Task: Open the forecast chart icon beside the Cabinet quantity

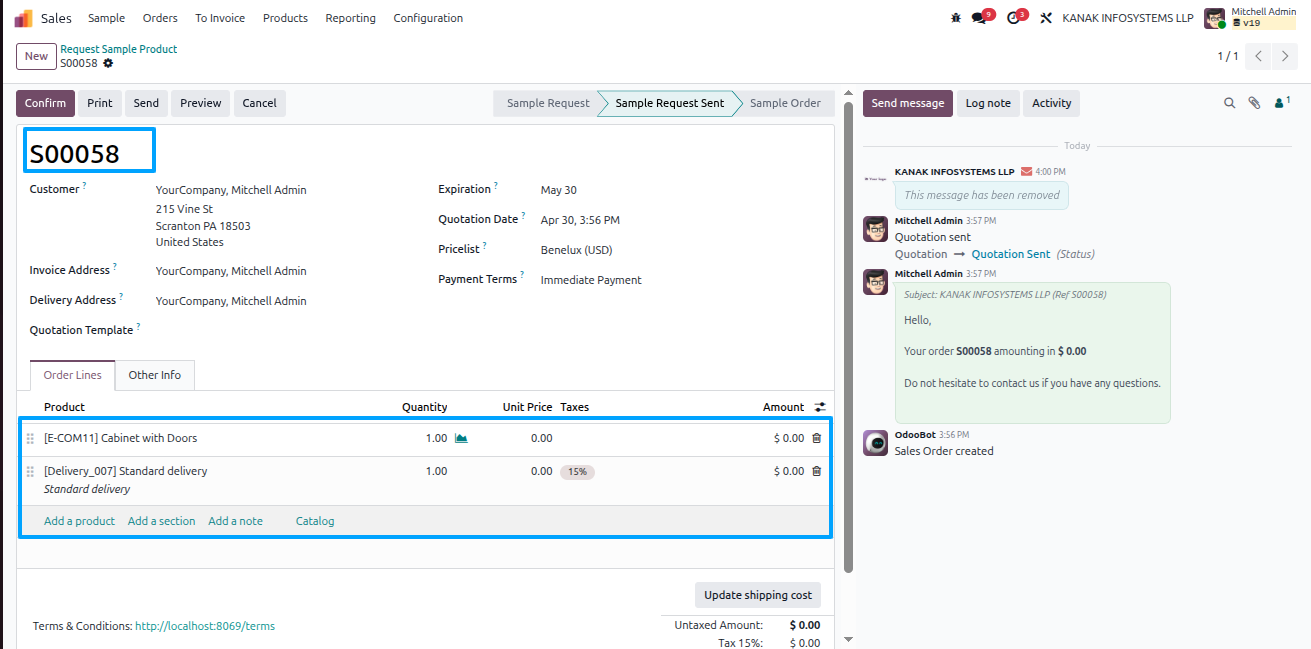Action: tap(461, 438)
